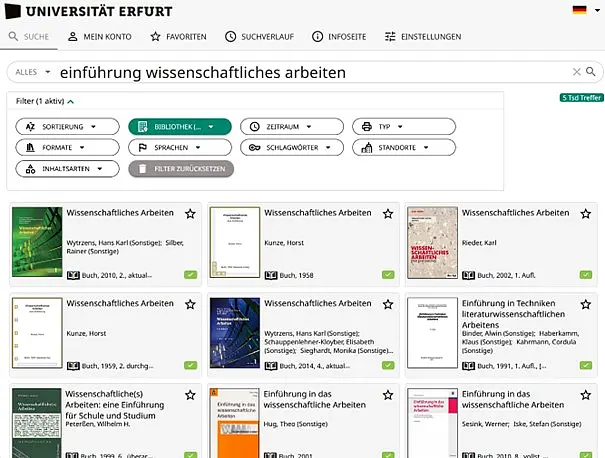The height and width of the screenshot is (458, 605).
Task: Clear the search query with X icon
Action: 576,72
